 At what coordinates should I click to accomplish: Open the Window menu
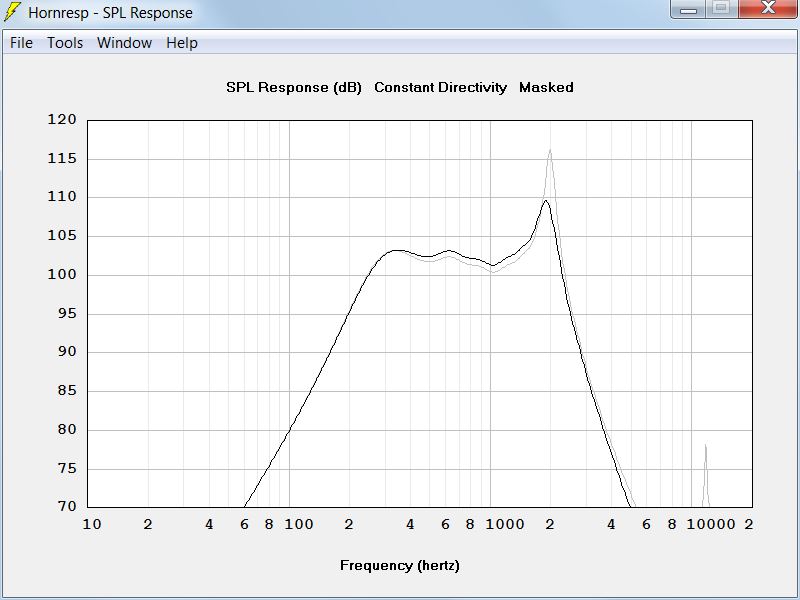(124, 43)
